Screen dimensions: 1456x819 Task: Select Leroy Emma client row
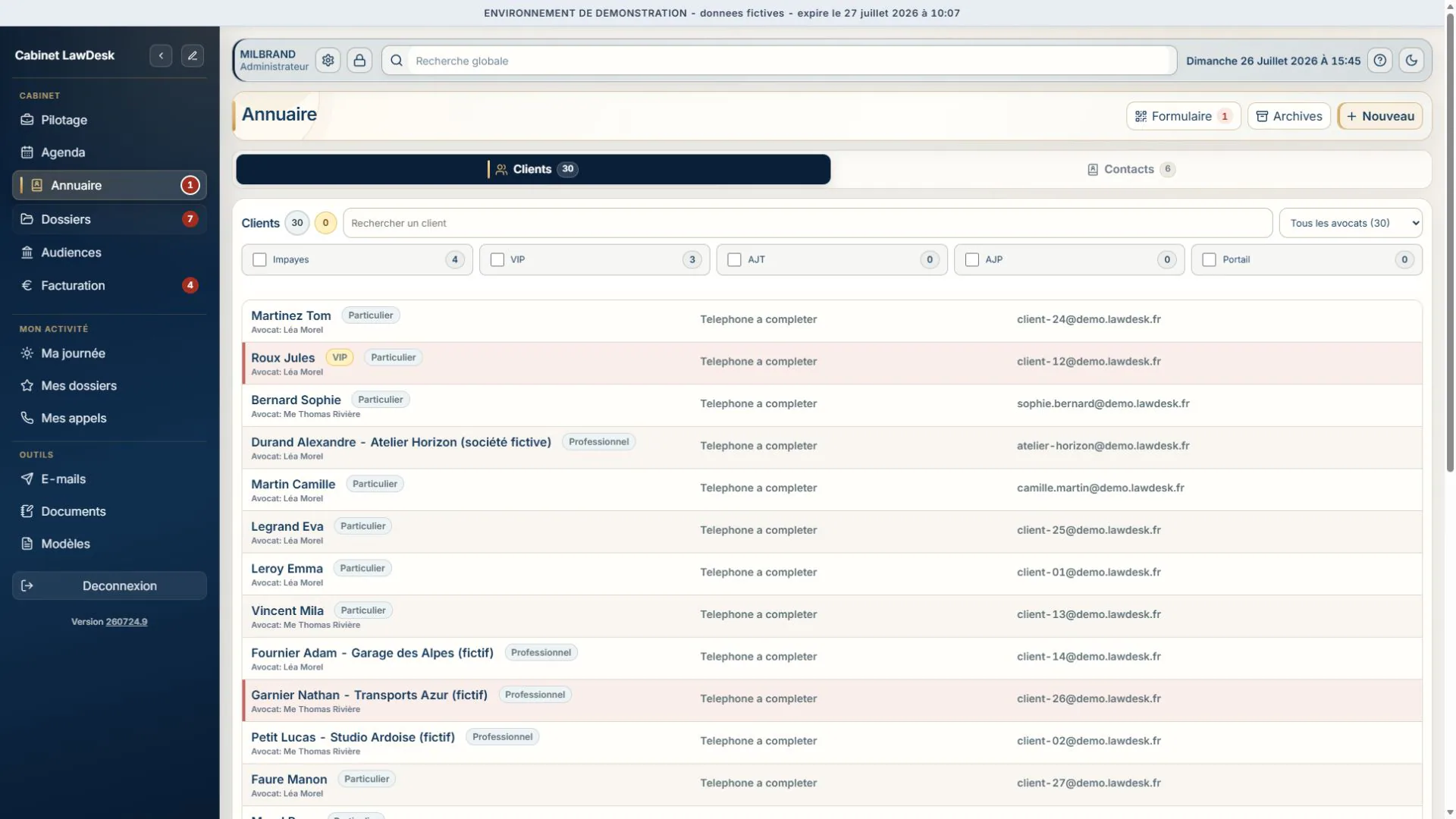[x=833, y=574]
